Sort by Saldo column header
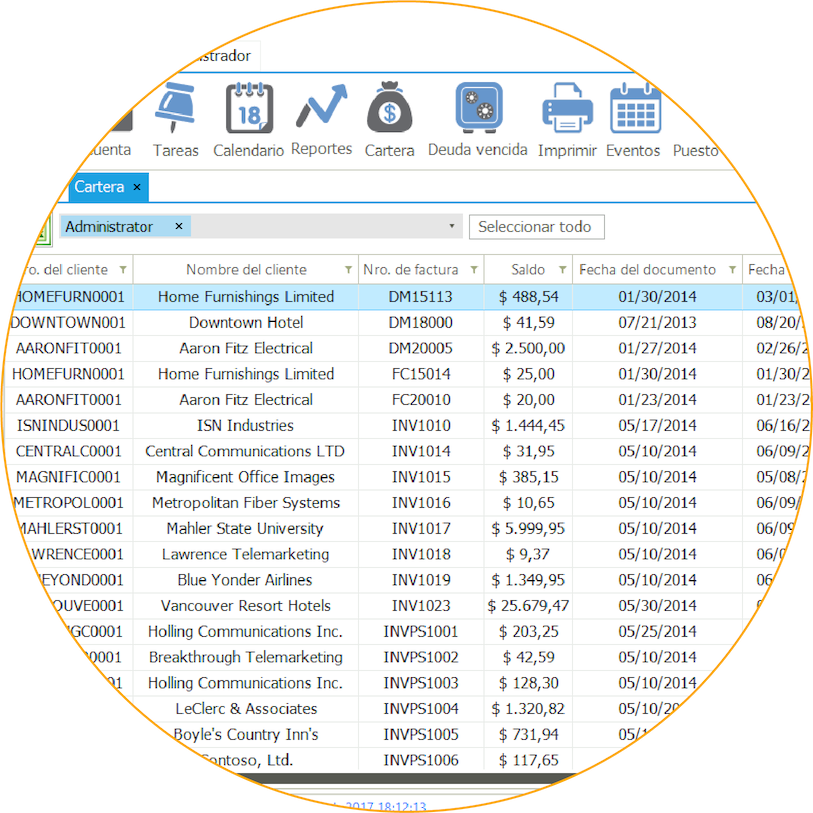 [528, 270]
